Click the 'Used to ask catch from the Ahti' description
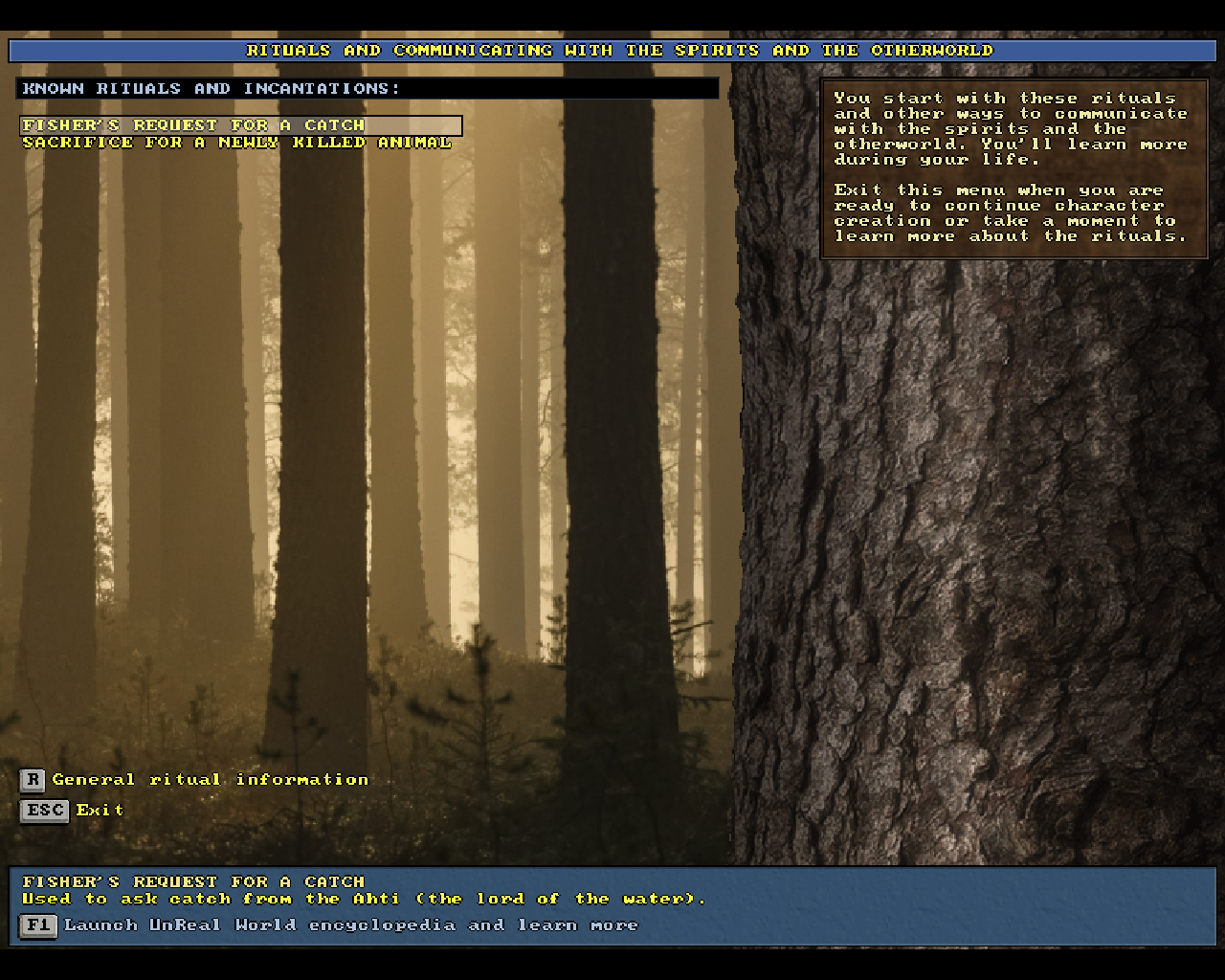The image size is (1225, 980). click(364, 899)
